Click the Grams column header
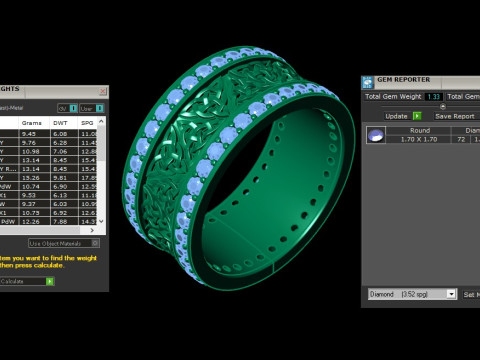 32,123
